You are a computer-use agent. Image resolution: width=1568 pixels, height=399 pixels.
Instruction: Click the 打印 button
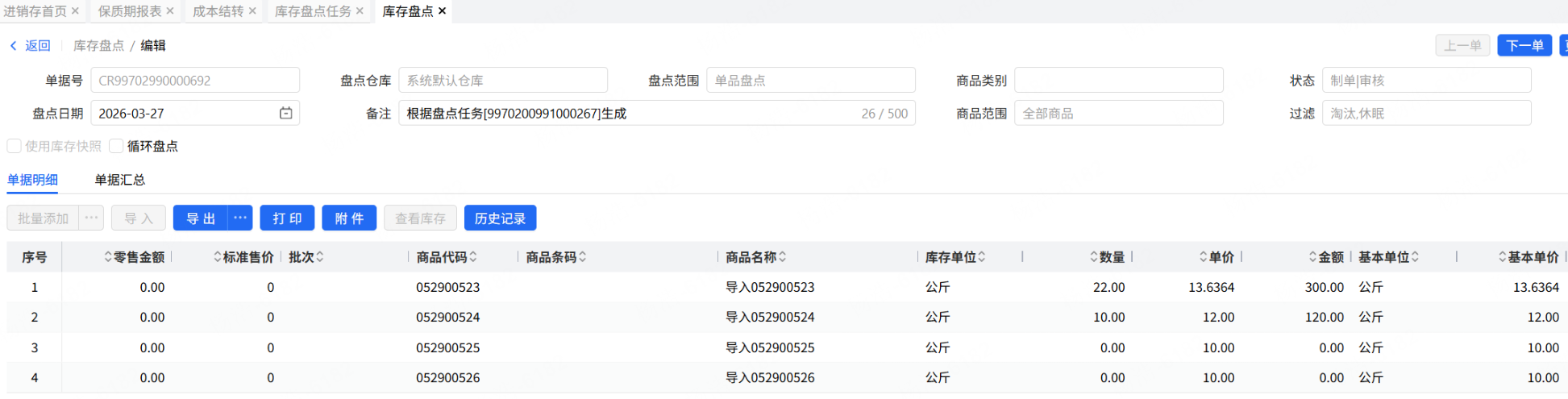pos(287,218)
